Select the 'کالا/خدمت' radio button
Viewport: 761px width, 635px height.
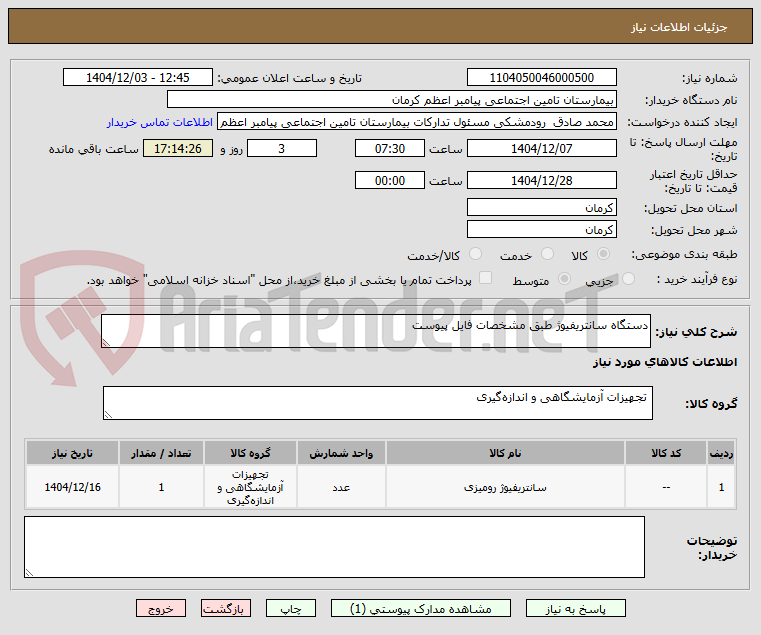coord(476,253)
